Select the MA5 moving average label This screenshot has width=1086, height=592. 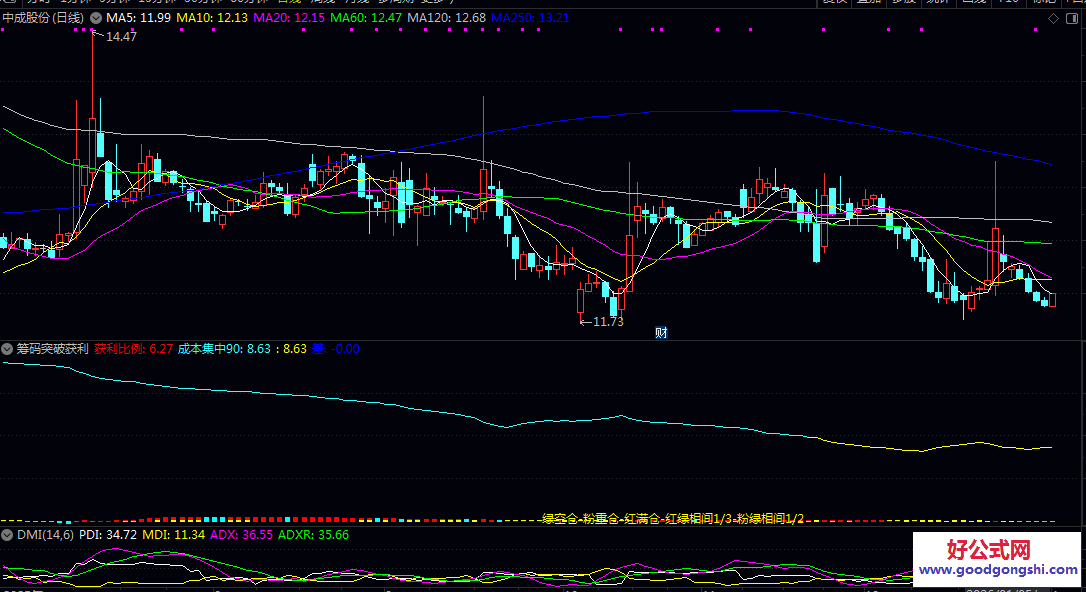pyautogui.click(x=138, y=18)
